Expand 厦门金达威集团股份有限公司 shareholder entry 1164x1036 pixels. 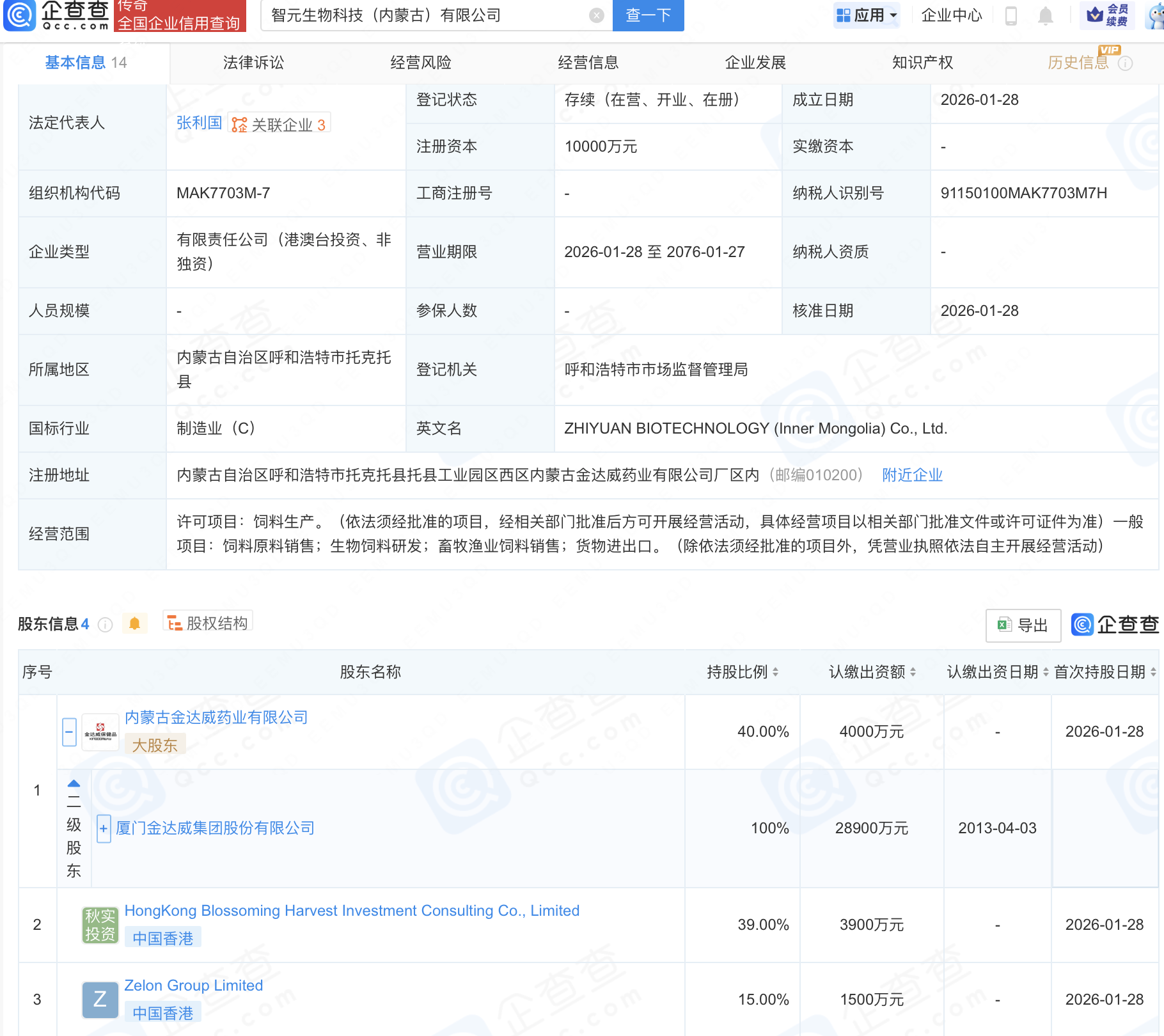point(103,828)
